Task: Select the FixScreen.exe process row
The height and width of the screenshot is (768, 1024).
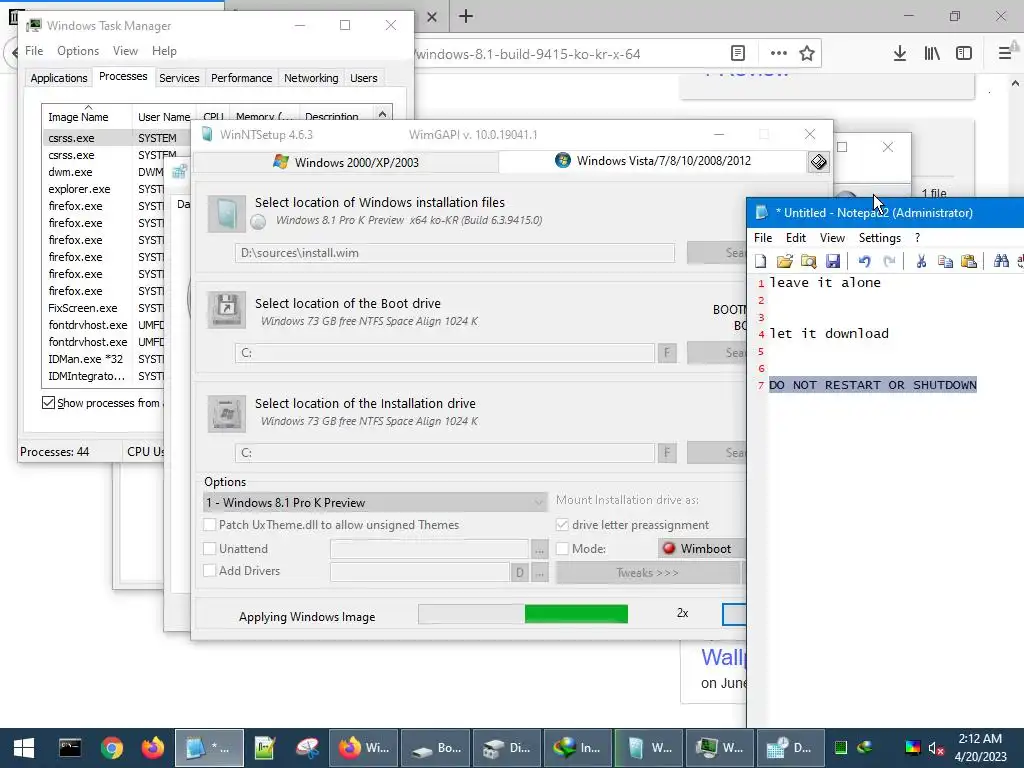Action: [104, 308]
